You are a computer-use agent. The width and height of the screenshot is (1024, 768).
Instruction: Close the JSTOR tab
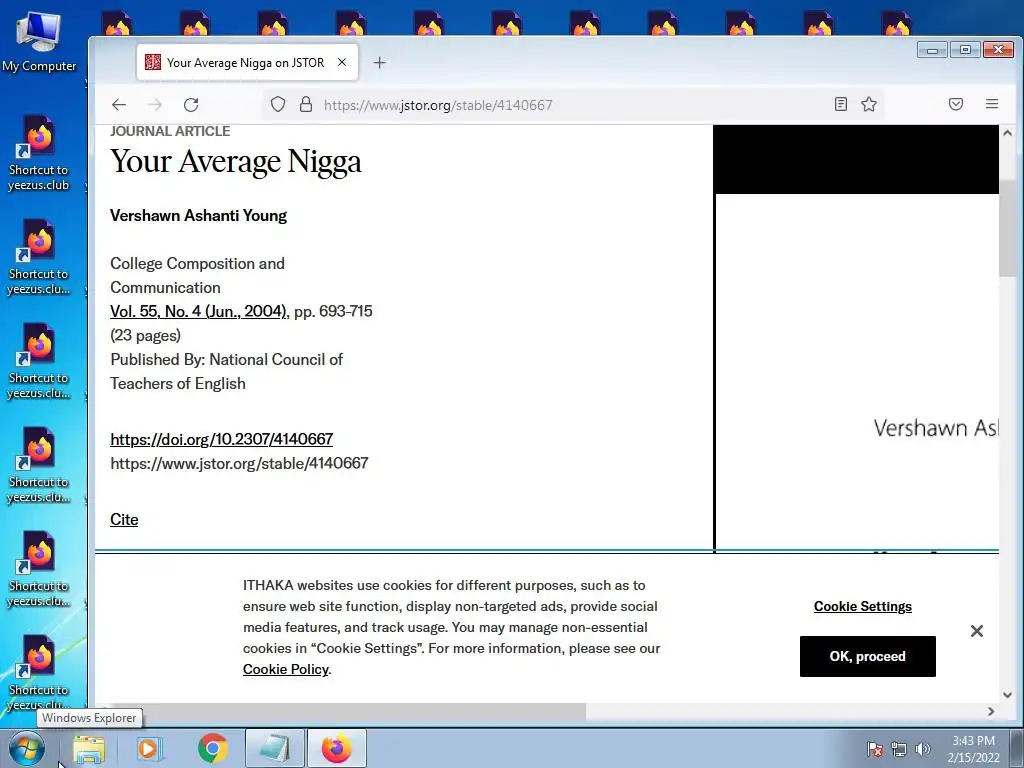coord(342,62)
